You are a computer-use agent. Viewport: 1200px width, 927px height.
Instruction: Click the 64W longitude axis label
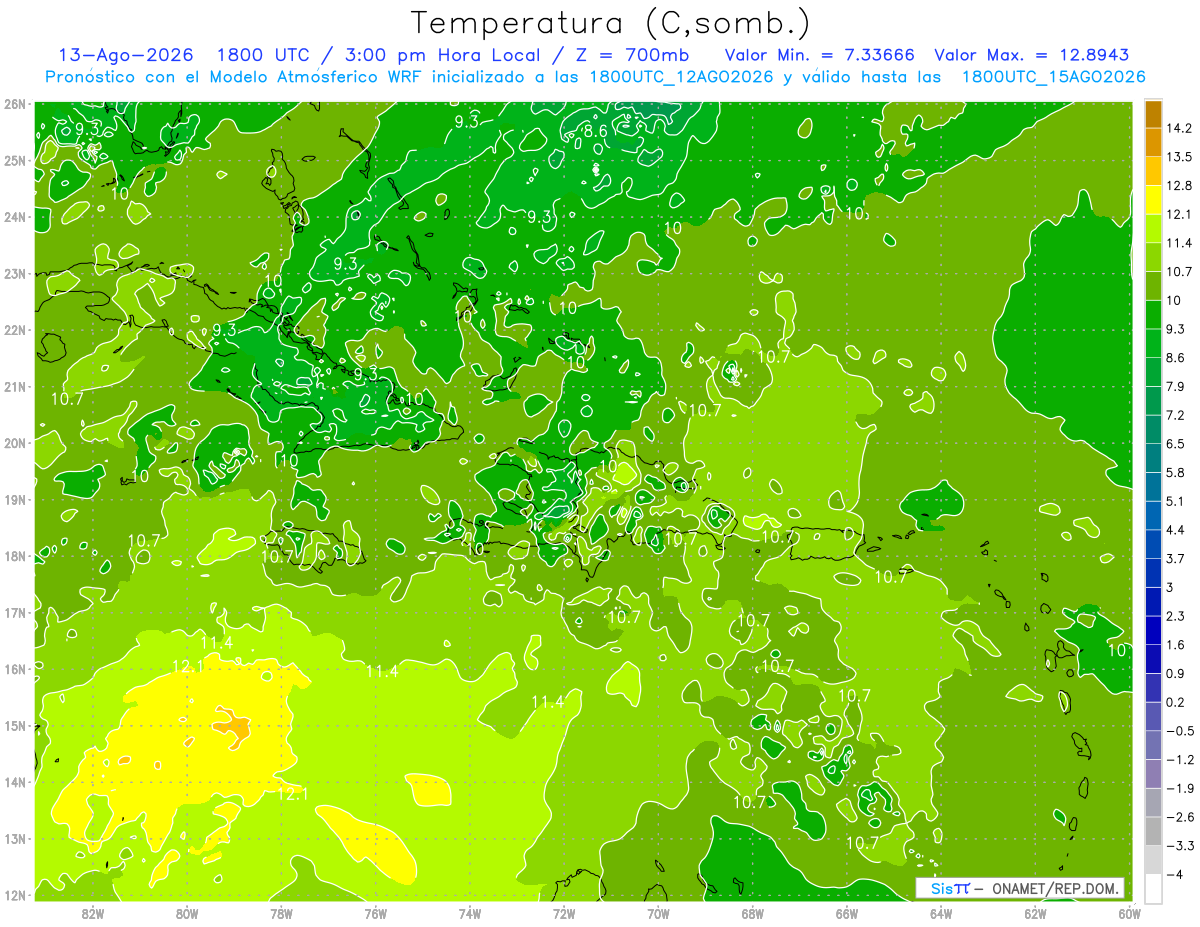click(941, 913)
